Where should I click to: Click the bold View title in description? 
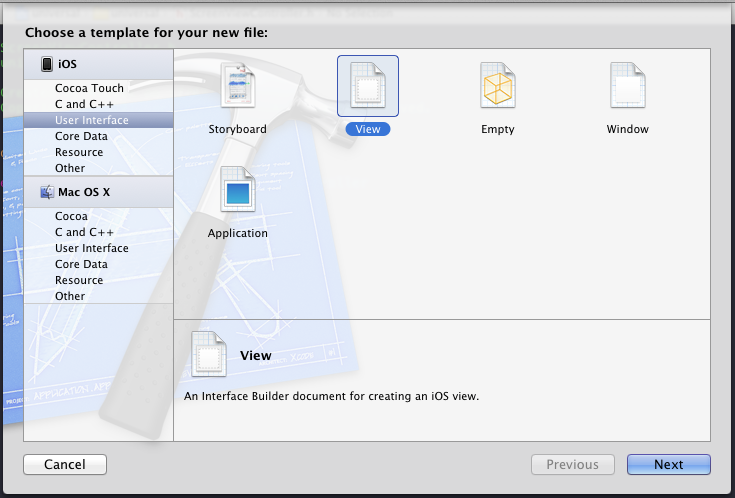coord(256,355)
